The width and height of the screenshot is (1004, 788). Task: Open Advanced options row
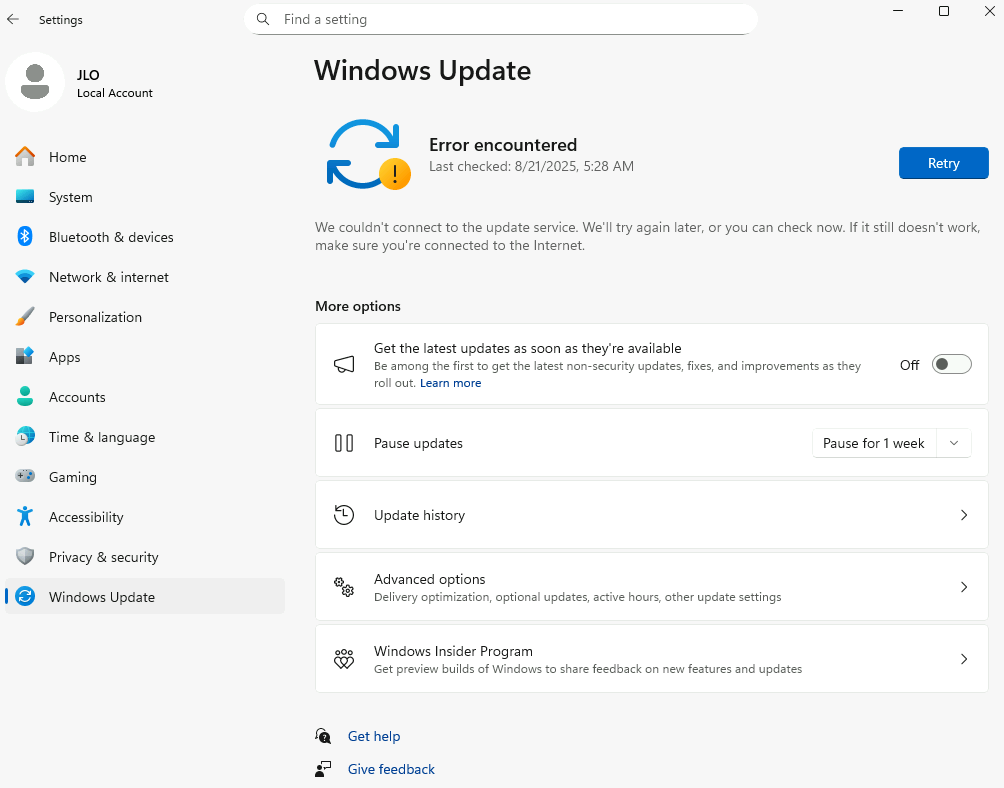(x=652, y=587)
